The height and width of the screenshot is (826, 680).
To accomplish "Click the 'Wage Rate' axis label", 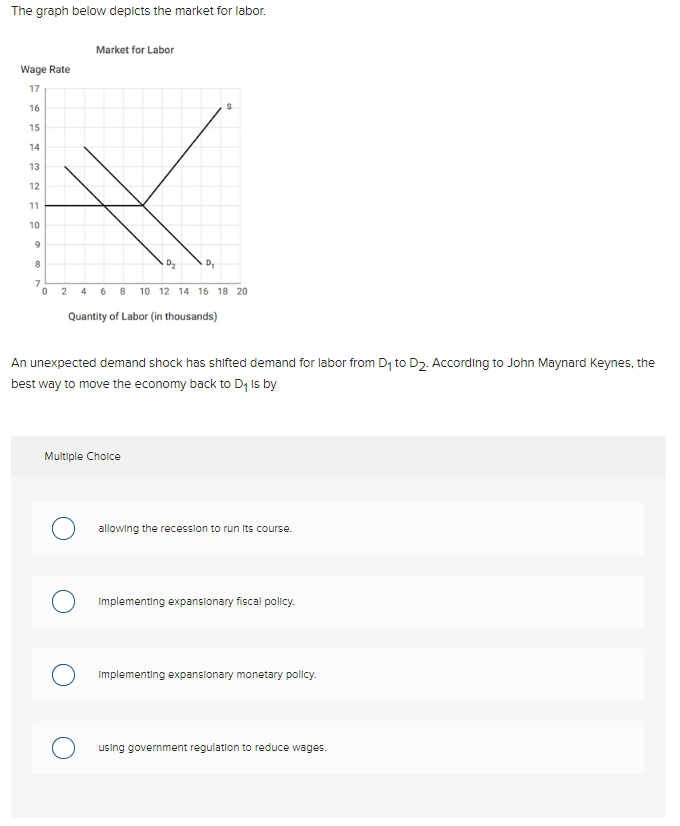I will (x=46, y=69).
